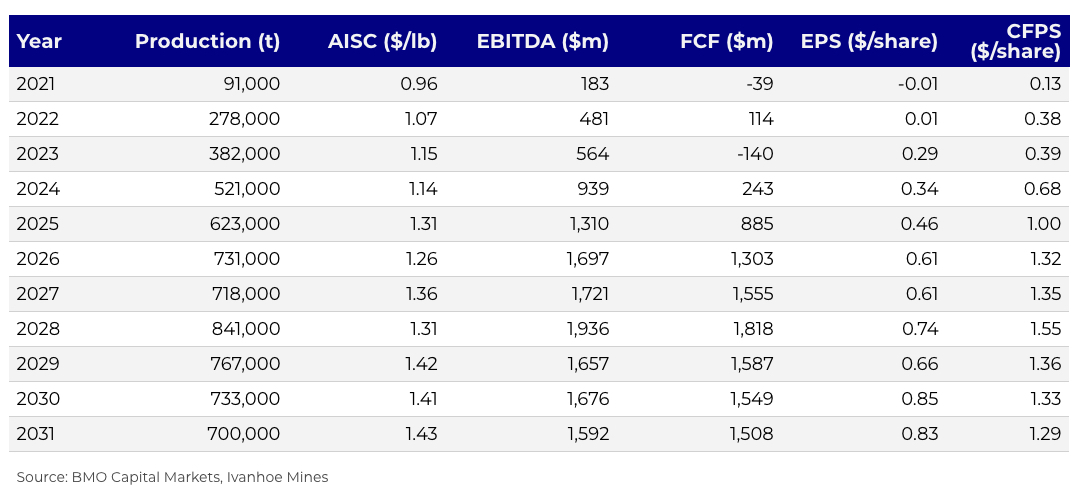
Task: Click the 2021 year cell
Action: click(x=36, y=84)
